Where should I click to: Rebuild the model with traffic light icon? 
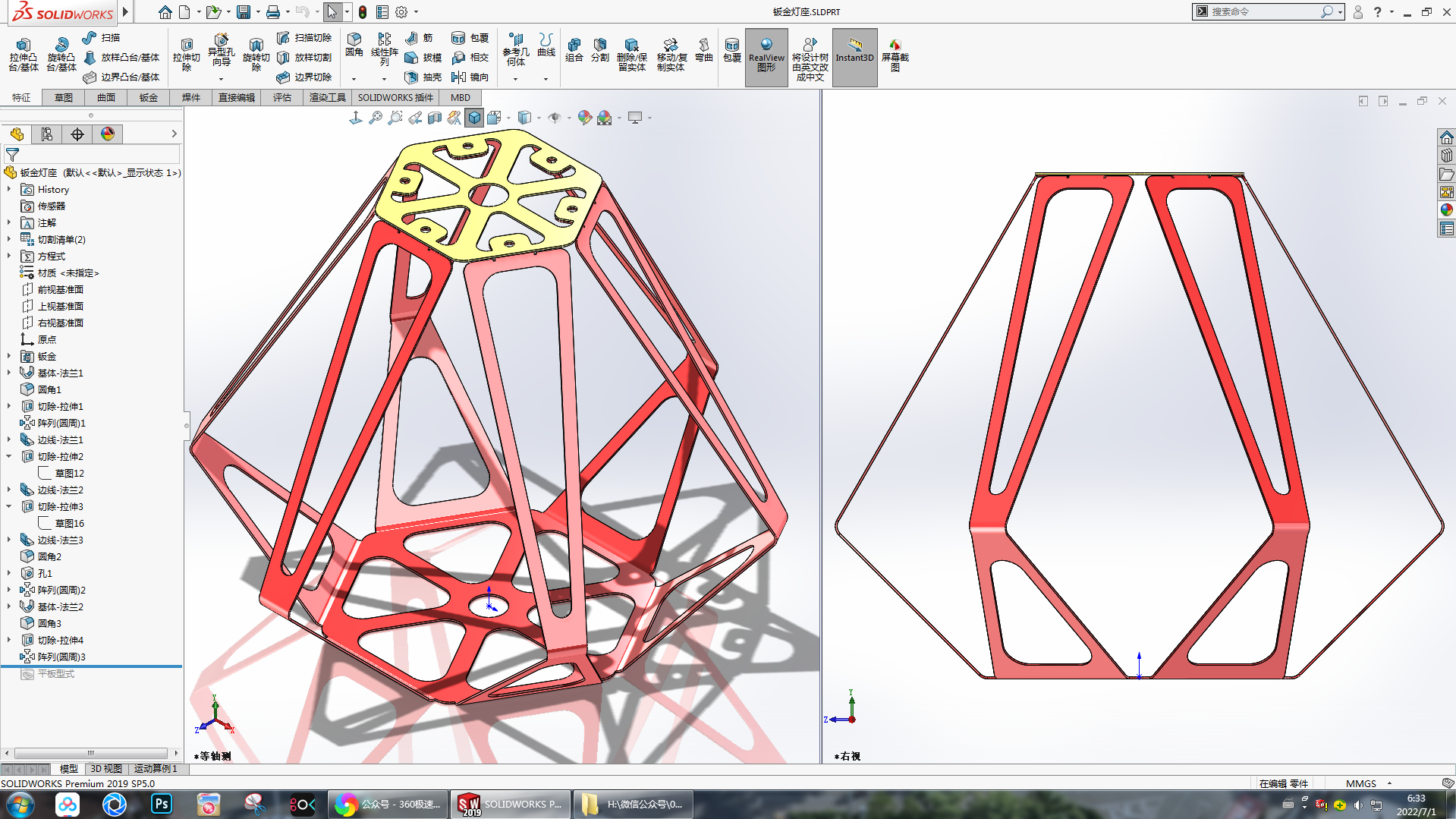[x=363, y=12]
